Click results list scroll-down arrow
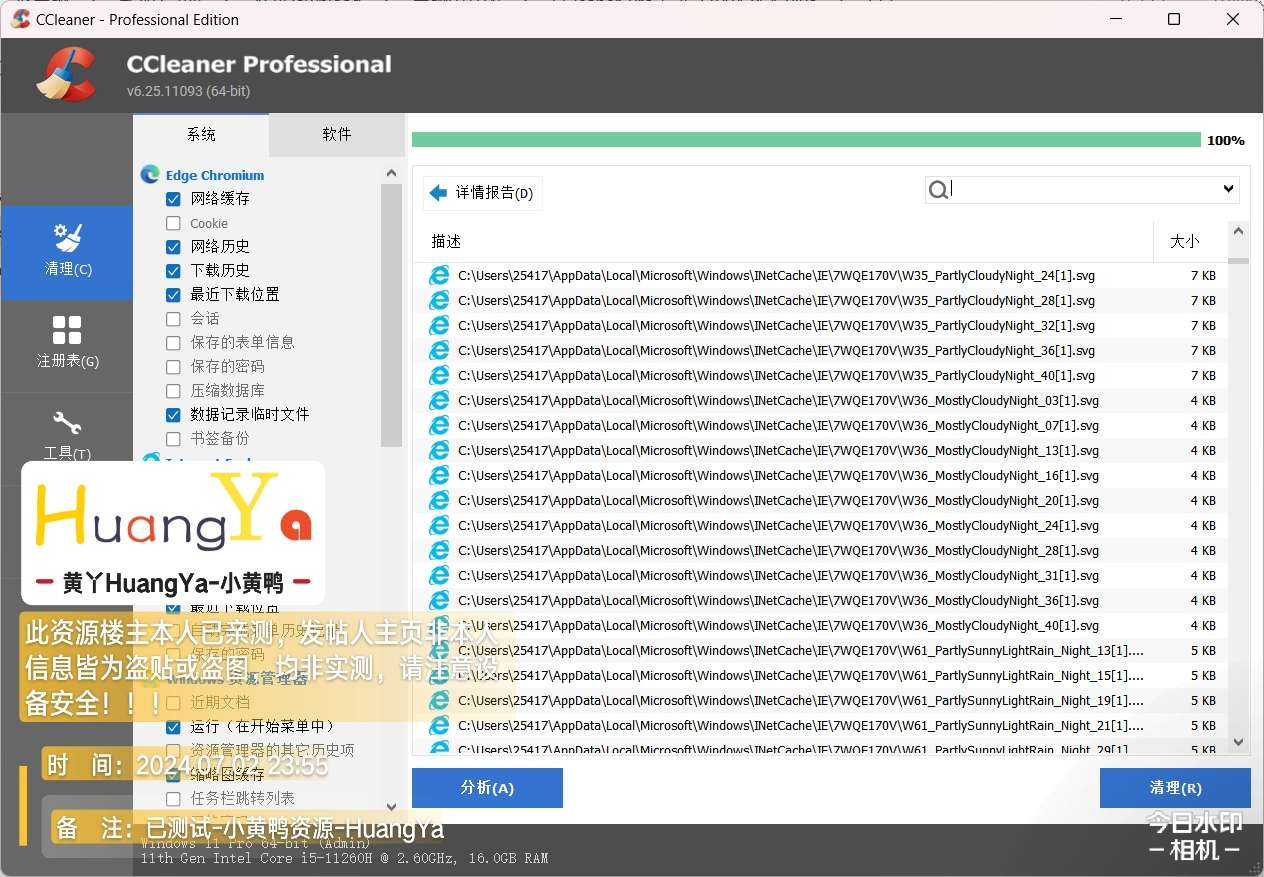The image size is (1264, 877). 1238,742
